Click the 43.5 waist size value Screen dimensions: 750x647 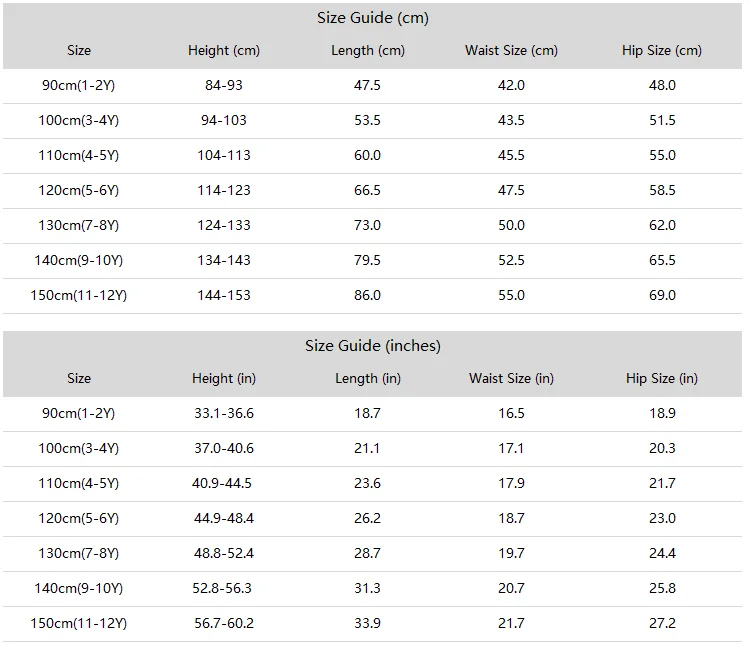pyautogui.click(x=511, y=121)
